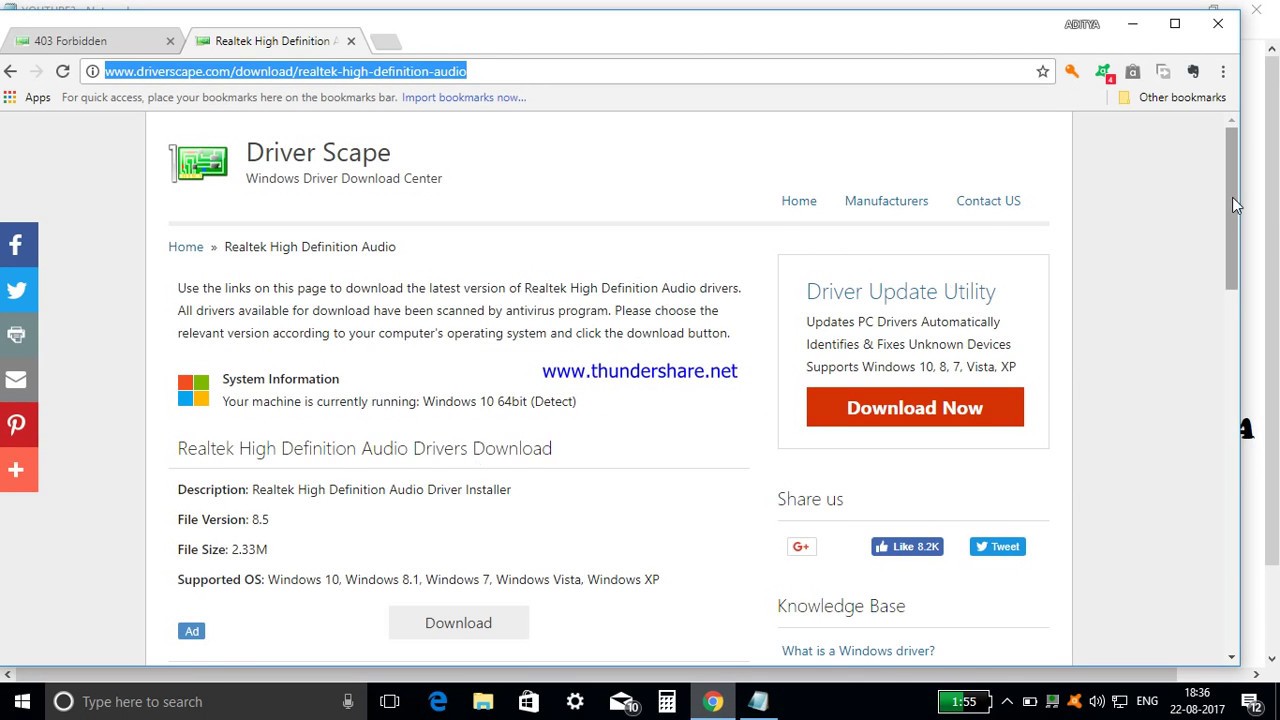Open more share options with the plus icon
This screenshot has width=1280, height=720.
(18, 470)
